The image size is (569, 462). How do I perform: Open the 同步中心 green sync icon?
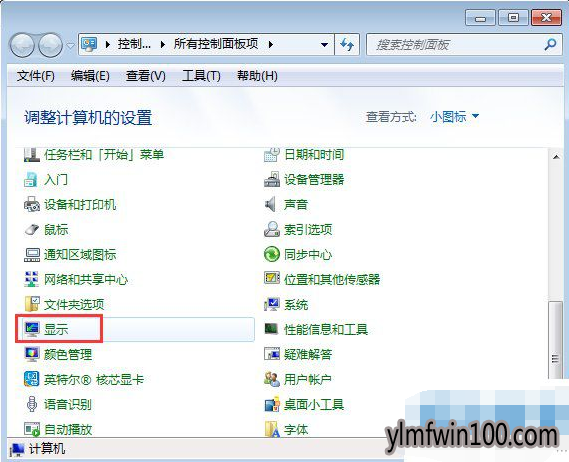coord(271,254)
